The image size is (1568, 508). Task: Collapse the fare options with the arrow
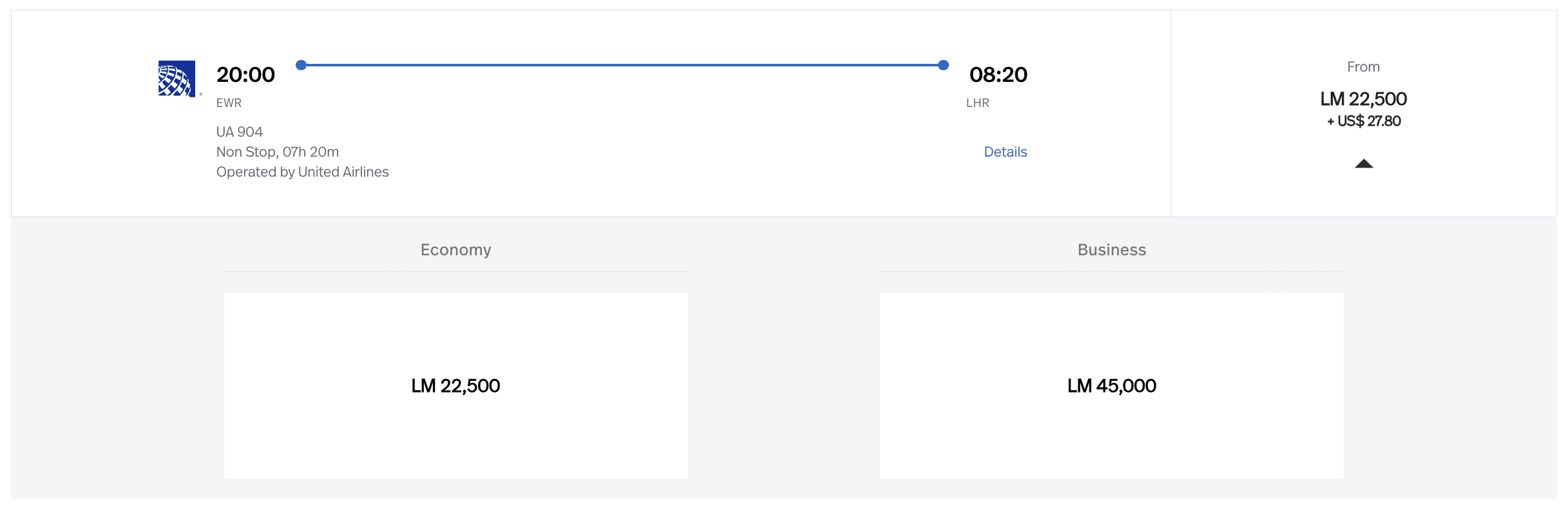tap(1363, 164)
